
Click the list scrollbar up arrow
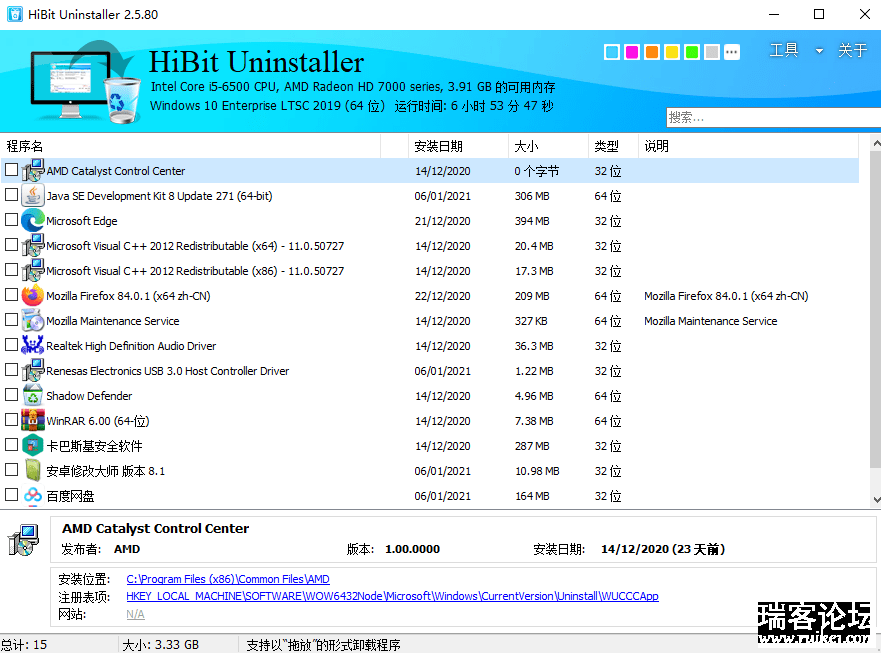tap(876, 144)
